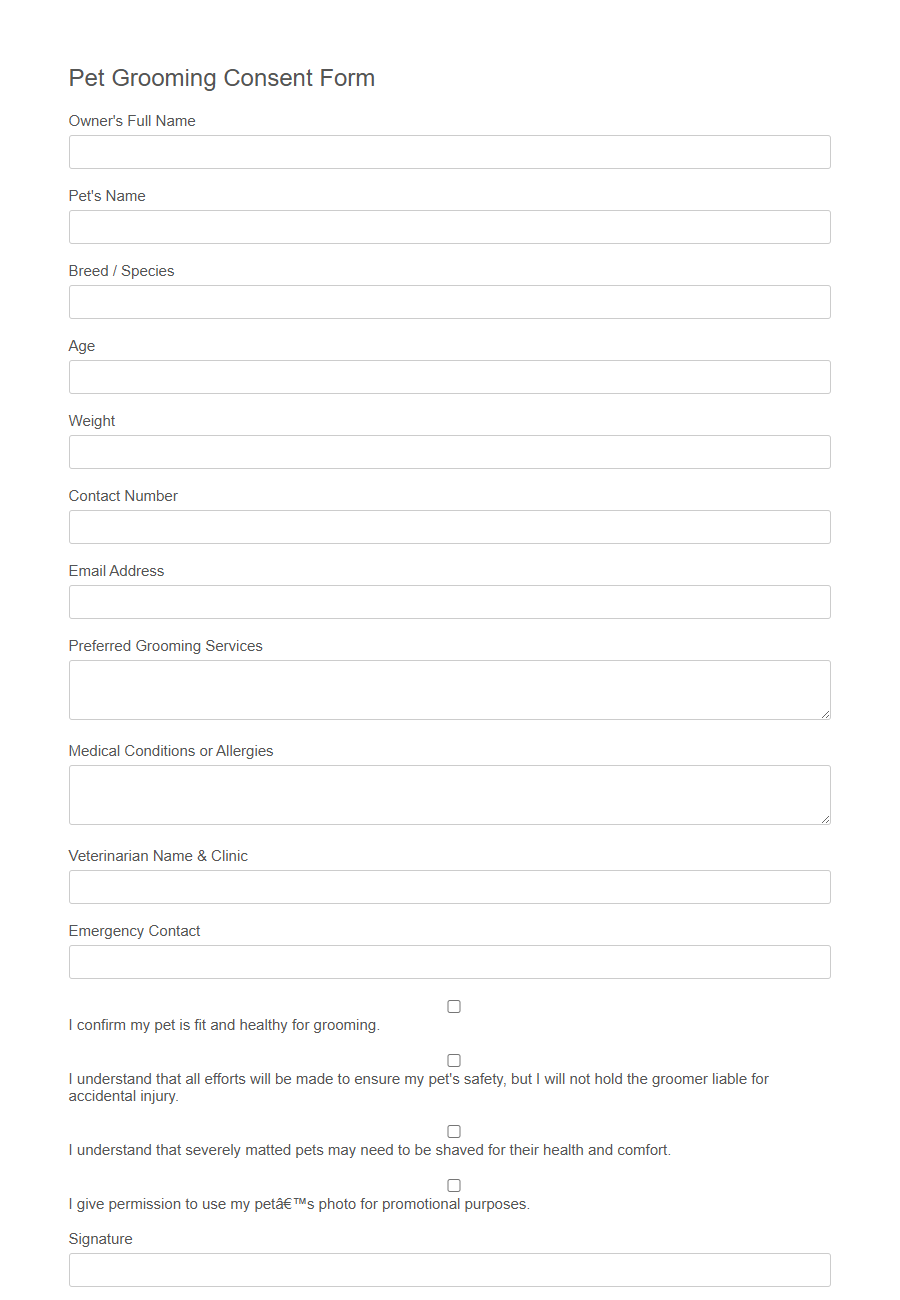
Task: Enable the groomer liability waiver checkbox
Action: (x=454, y=1060)
